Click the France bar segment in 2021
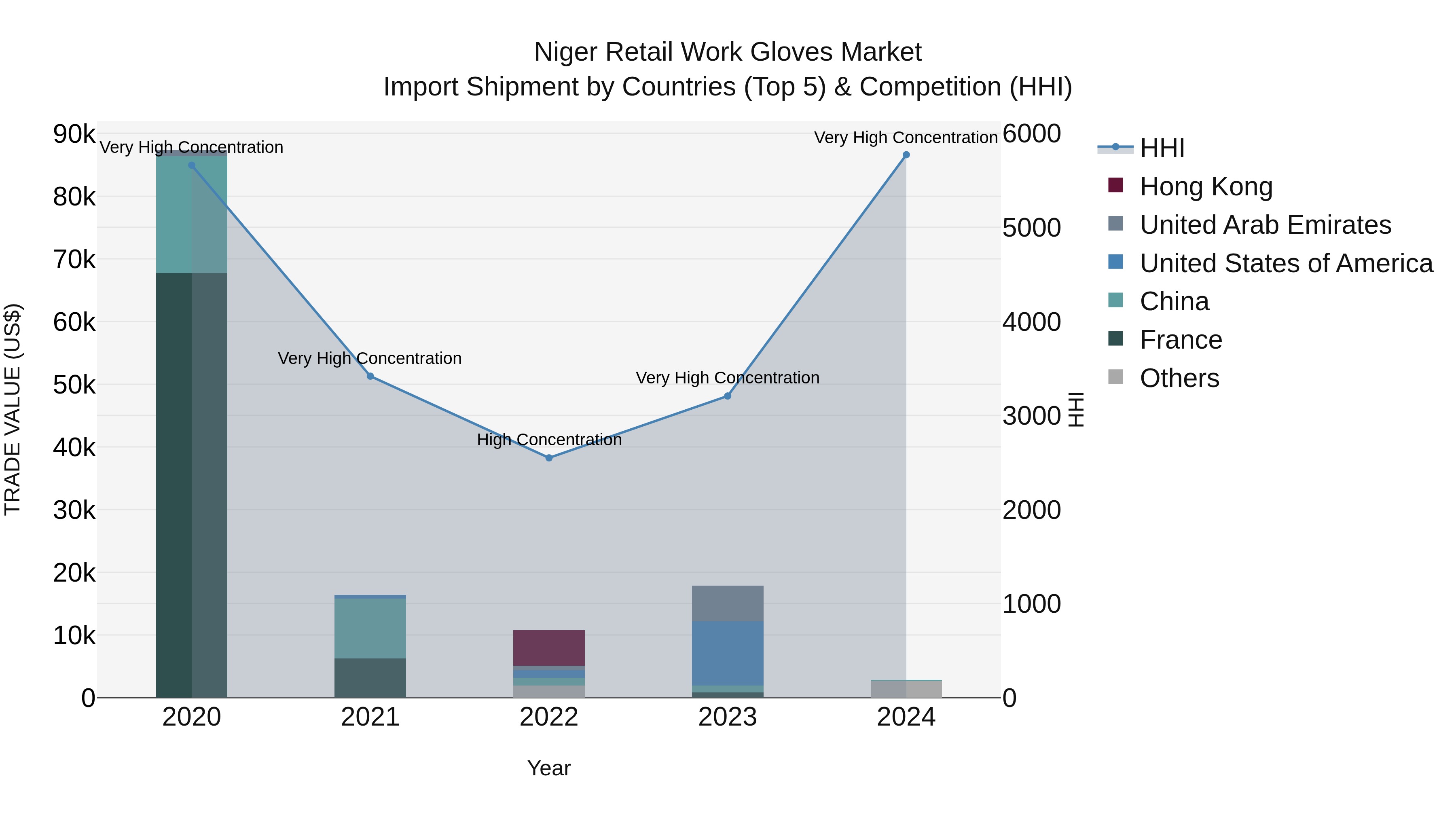The width and height of the screenshot is (1456, 819). point(370,678)
